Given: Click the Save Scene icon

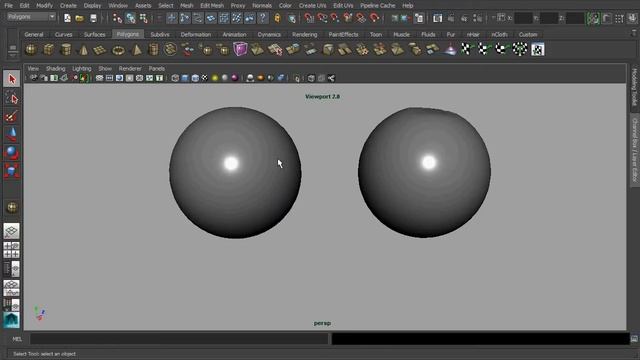Looking at the screenshot, I should (x=93, y=18).
